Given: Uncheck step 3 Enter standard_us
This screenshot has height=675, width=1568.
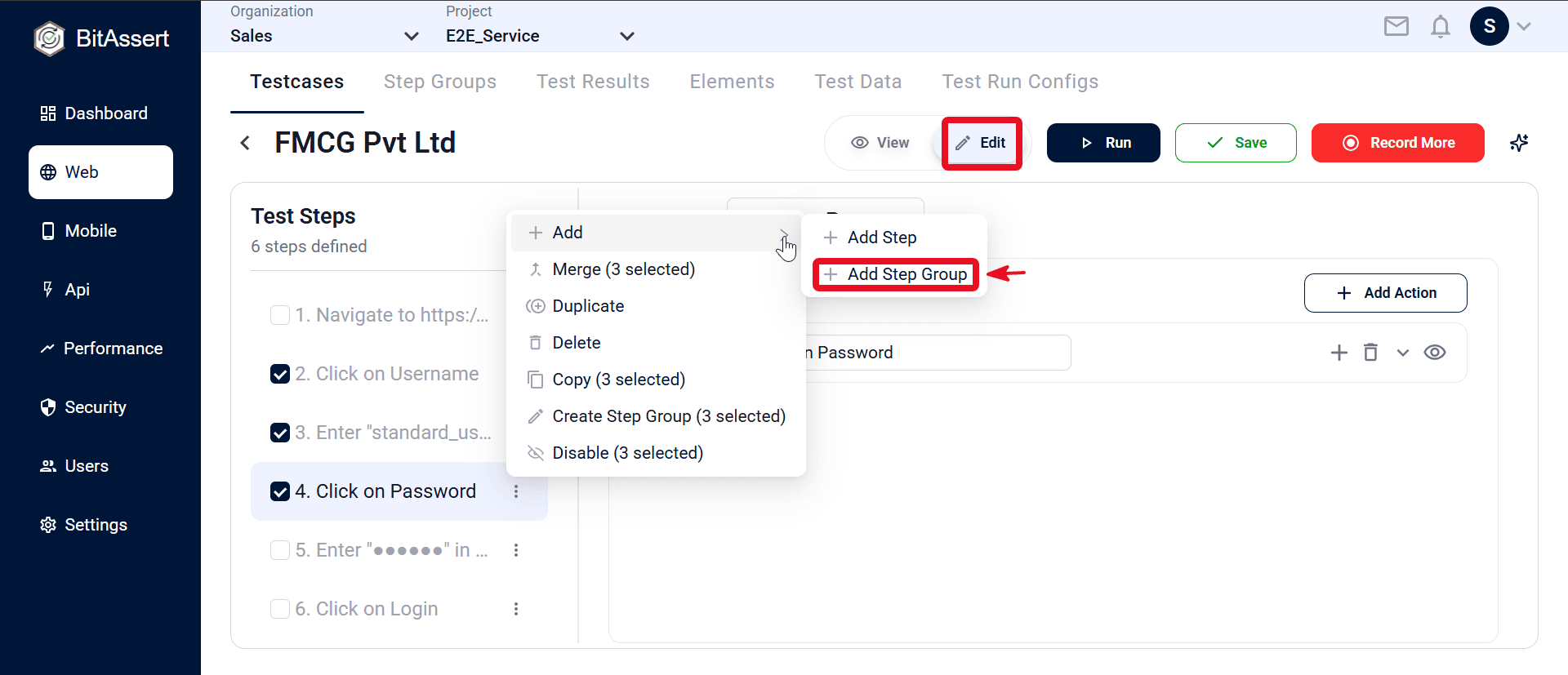Looking at the screenshot, I should click(280, 433).
